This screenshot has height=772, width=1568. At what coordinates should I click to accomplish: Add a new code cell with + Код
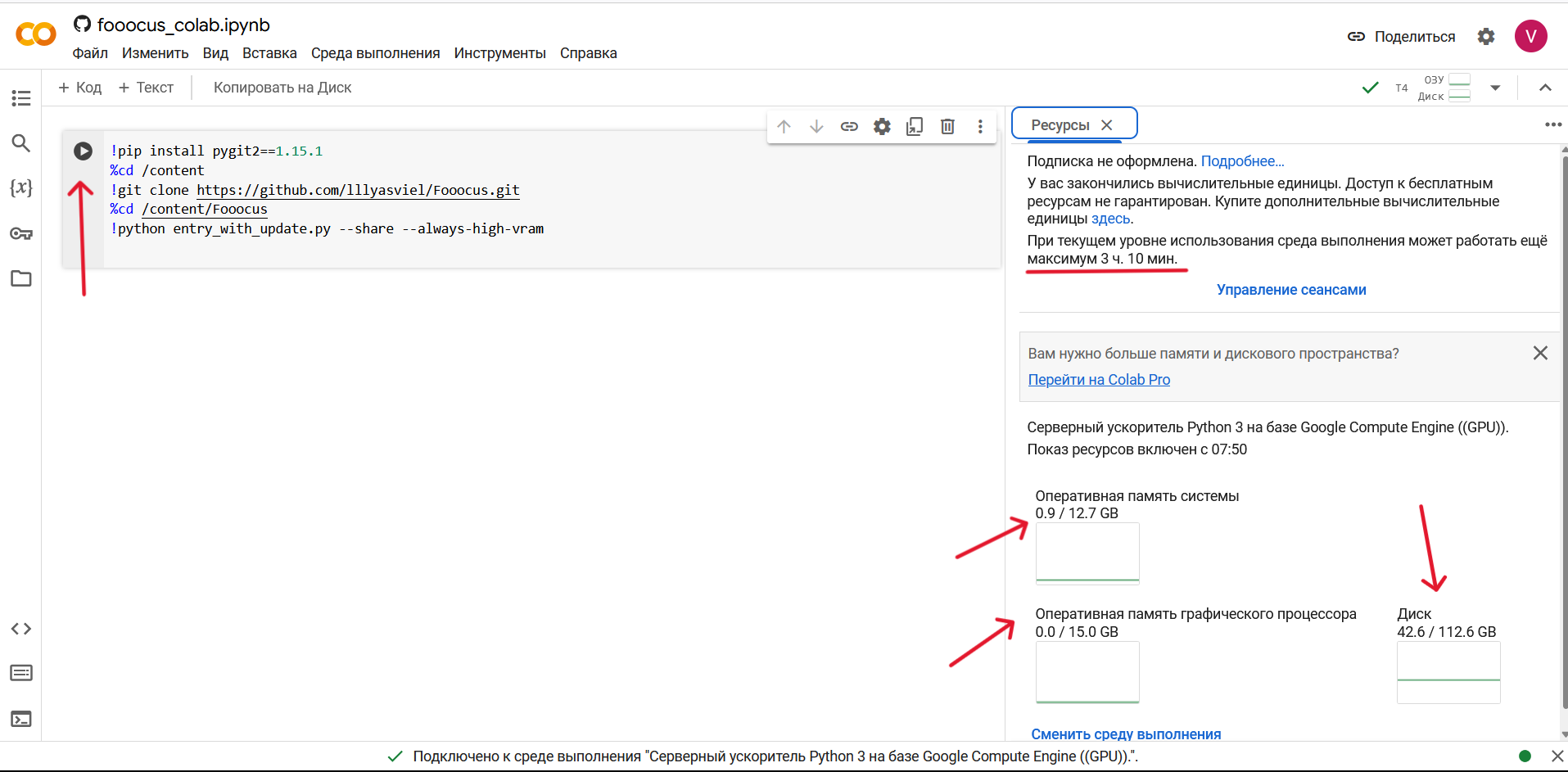80,88
